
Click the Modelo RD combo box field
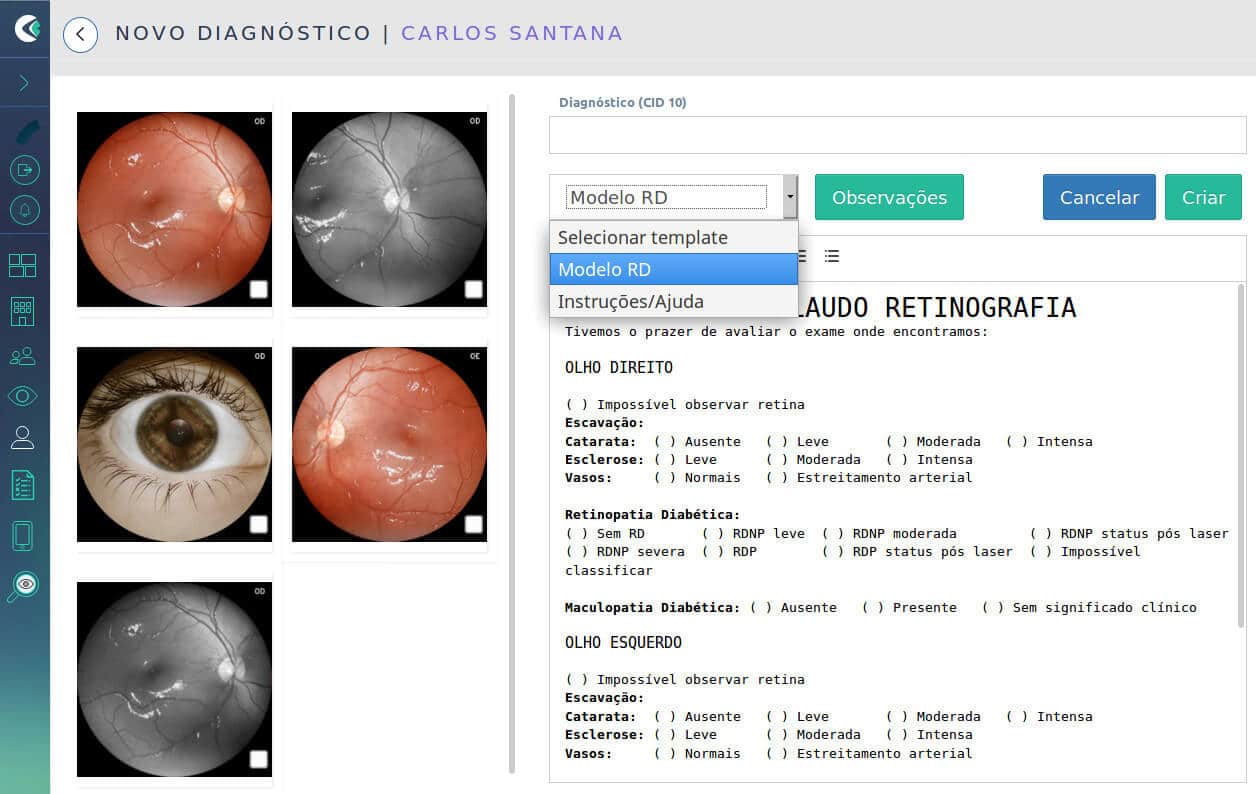pyautogui.click(x=666, y=197)
